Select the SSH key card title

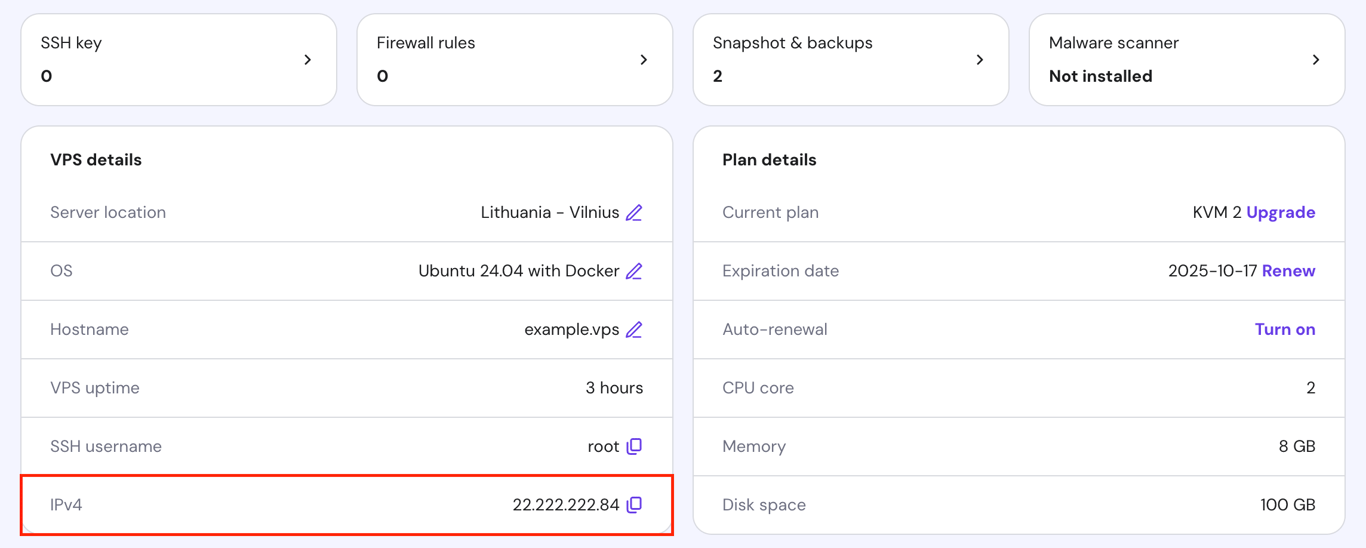click(71, 43)
